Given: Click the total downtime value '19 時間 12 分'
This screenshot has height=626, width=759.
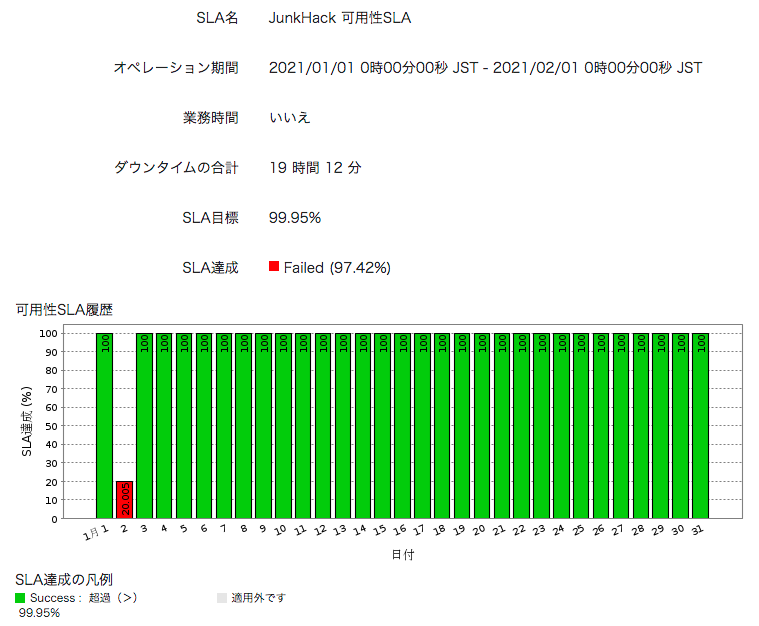Looking at the screenshot, I should point(315,168).
